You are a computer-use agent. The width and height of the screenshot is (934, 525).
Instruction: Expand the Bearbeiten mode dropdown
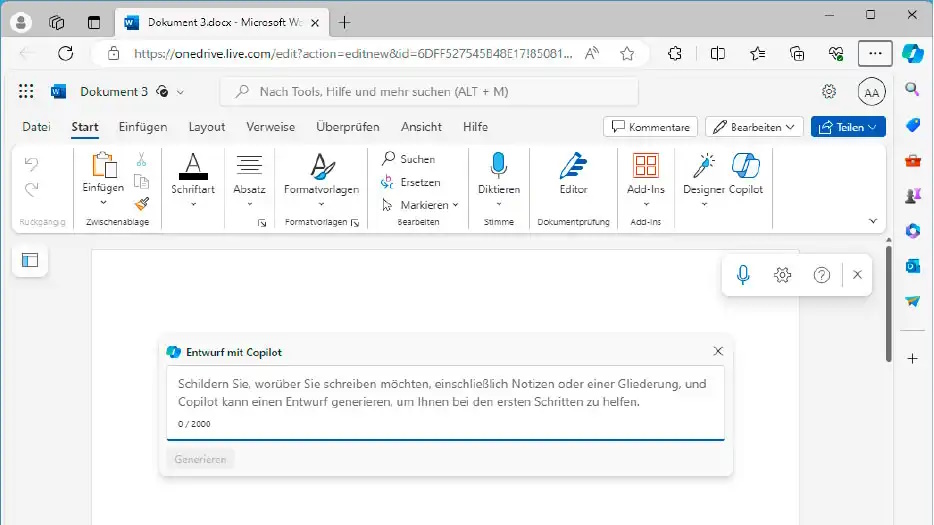point(754,127)
